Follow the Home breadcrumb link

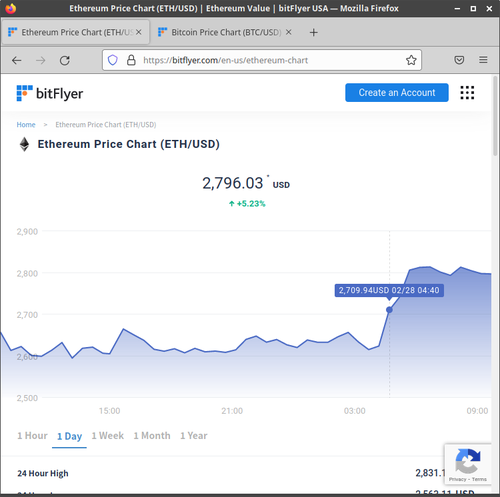(26, 125)
